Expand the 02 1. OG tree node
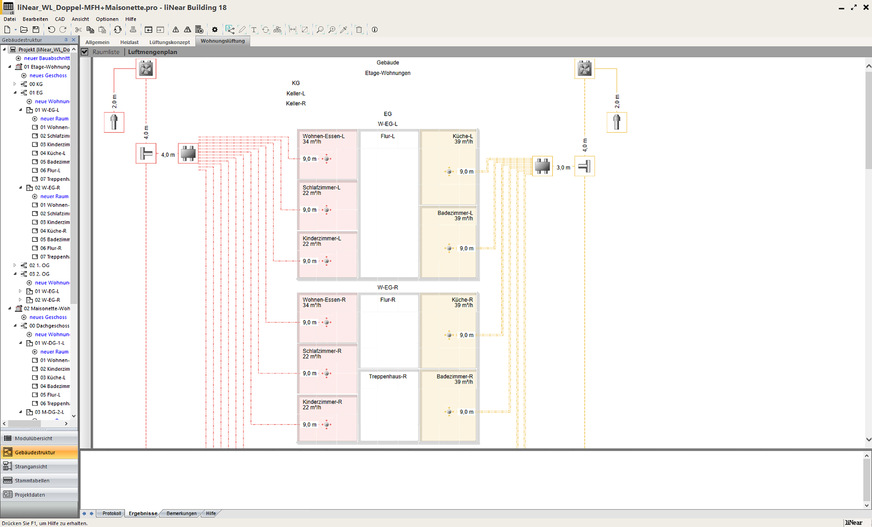Image resolution: width=872 pixels, height=527 pixels. pyautogui.click(x=15, y=265)
